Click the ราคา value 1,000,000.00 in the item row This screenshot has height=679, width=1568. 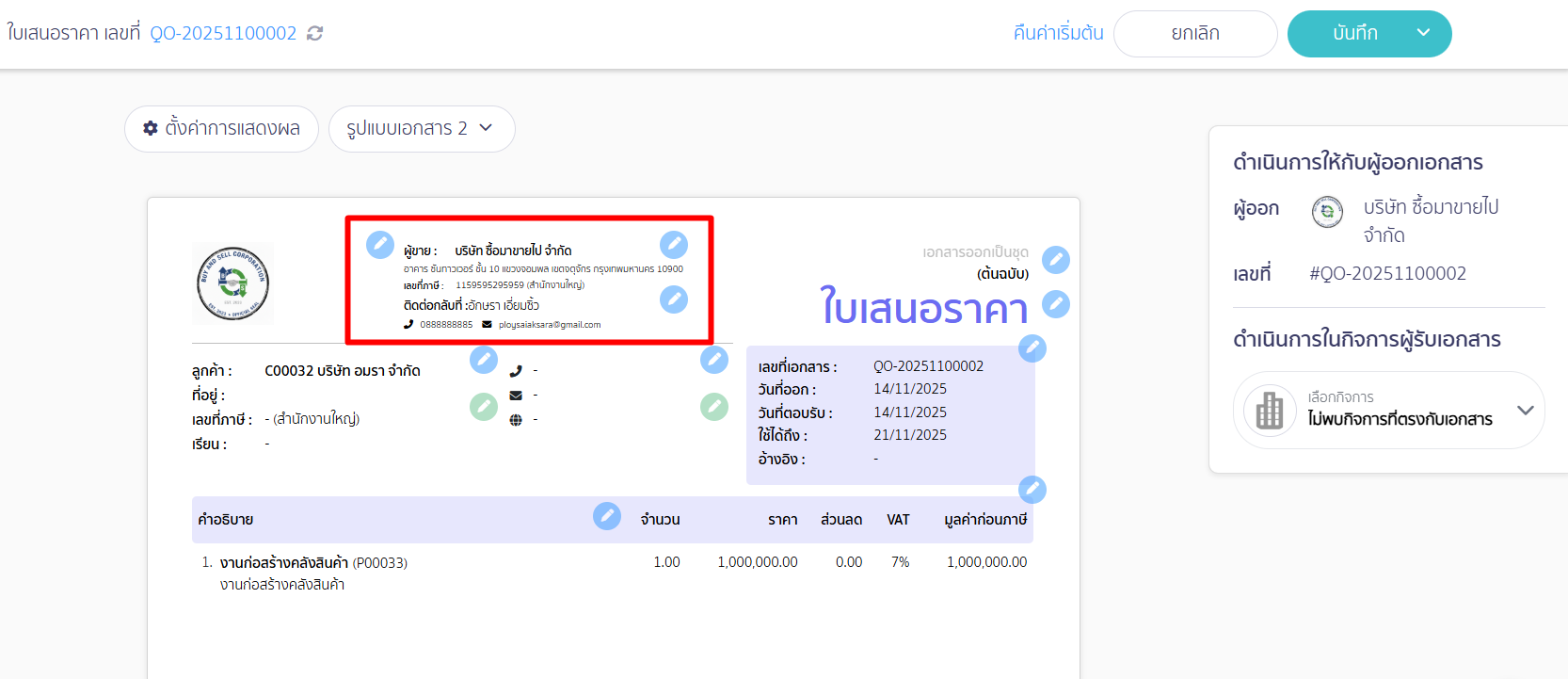pos(758,562)
